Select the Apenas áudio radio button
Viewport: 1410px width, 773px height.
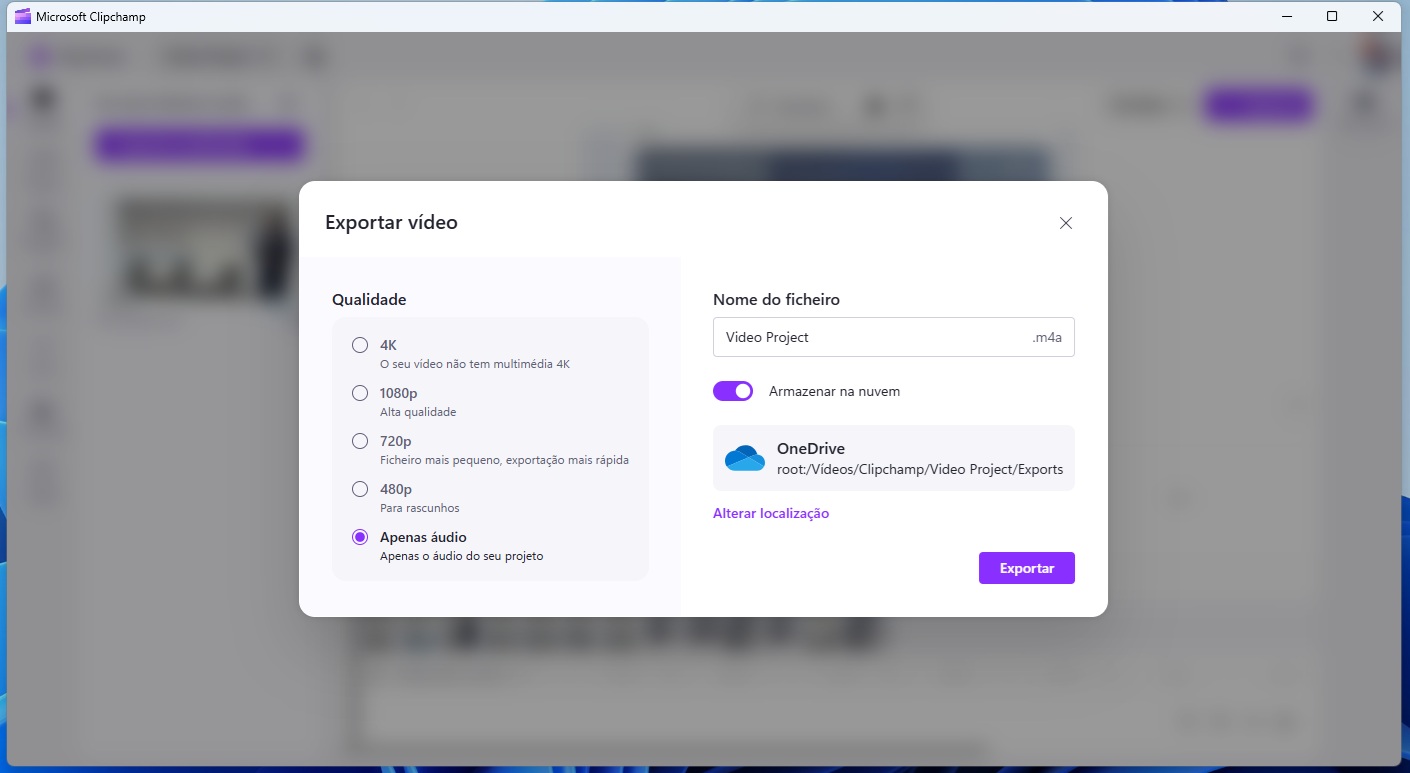pyautogui.click(x=360, y=537)
